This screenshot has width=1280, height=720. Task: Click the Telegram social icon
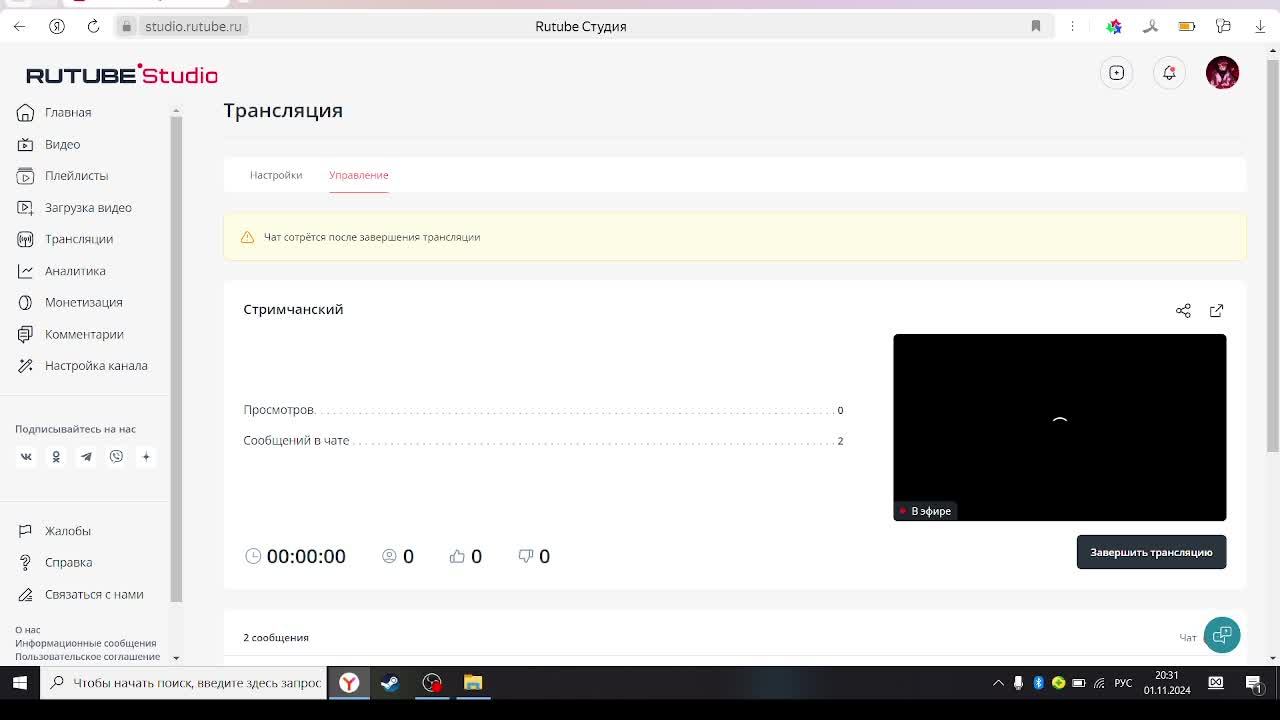(86, 457)
